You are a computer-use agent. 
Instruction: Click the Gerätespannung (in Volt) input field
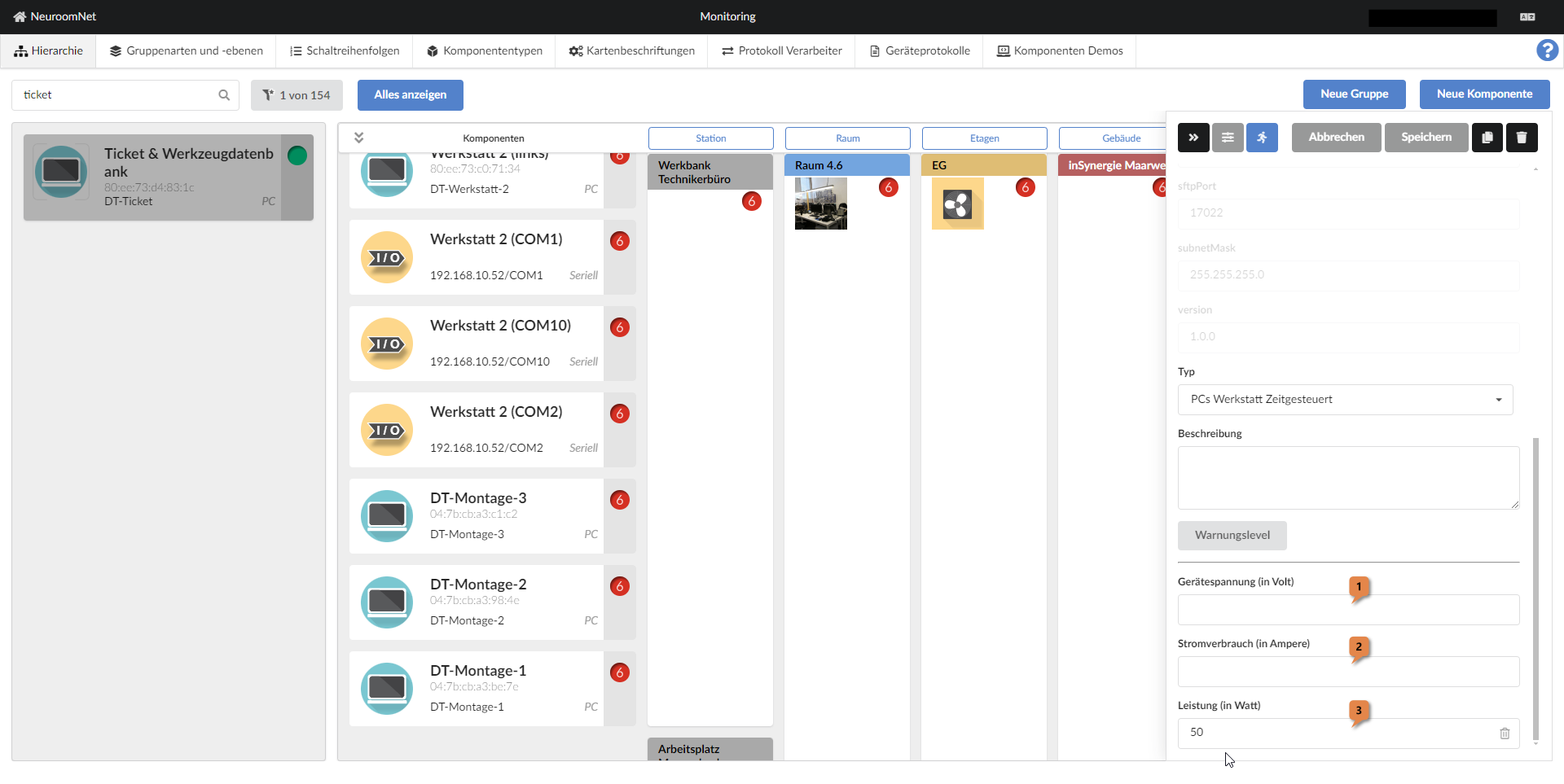click(x=1347, y=610)
